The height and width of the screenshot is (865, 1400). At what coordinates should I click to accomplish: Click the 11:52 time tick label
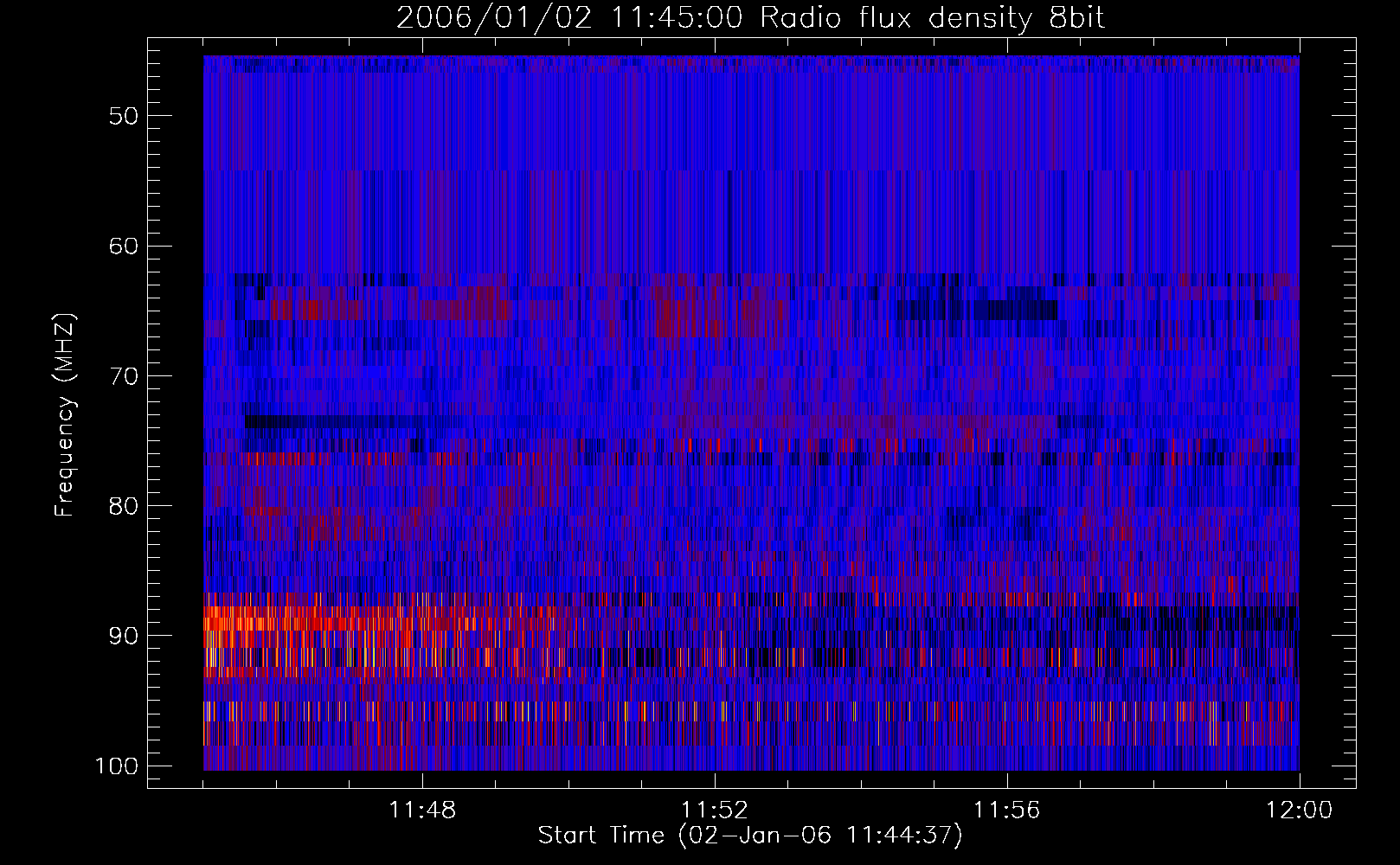click(x=715, y=811)
